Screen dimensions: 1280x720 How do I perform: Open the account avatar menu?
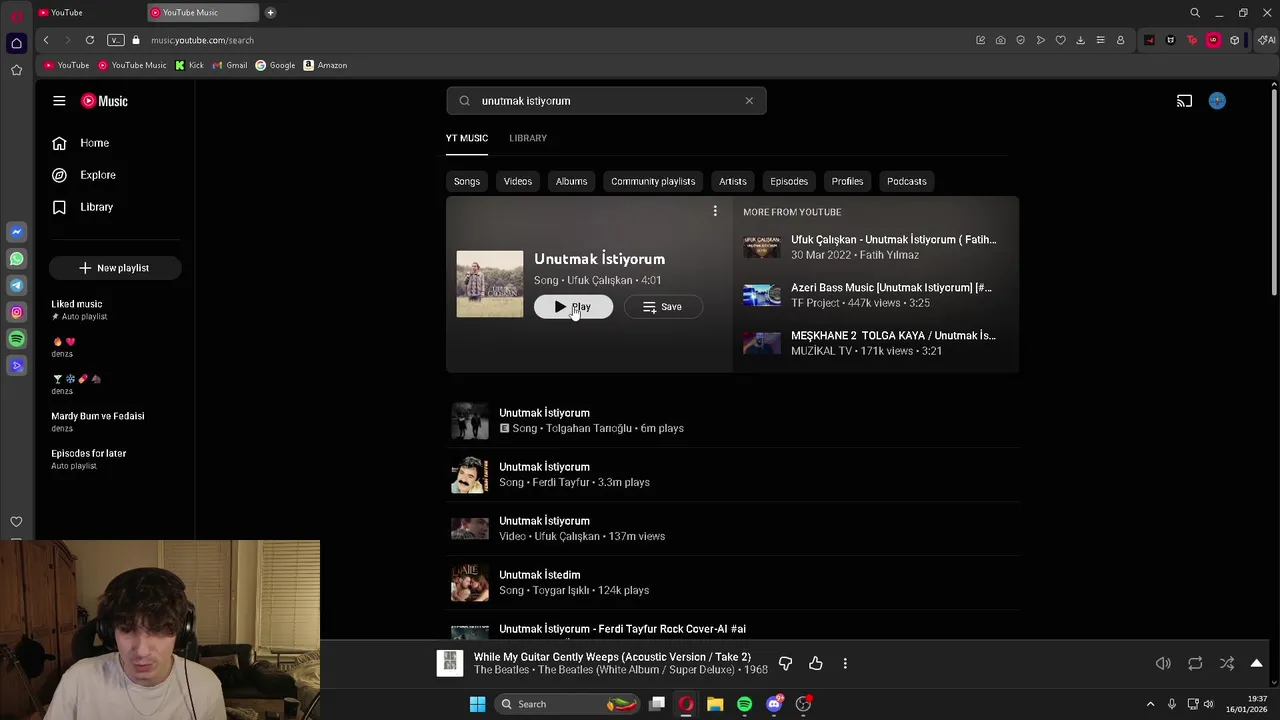click(x=1217, y=101)
